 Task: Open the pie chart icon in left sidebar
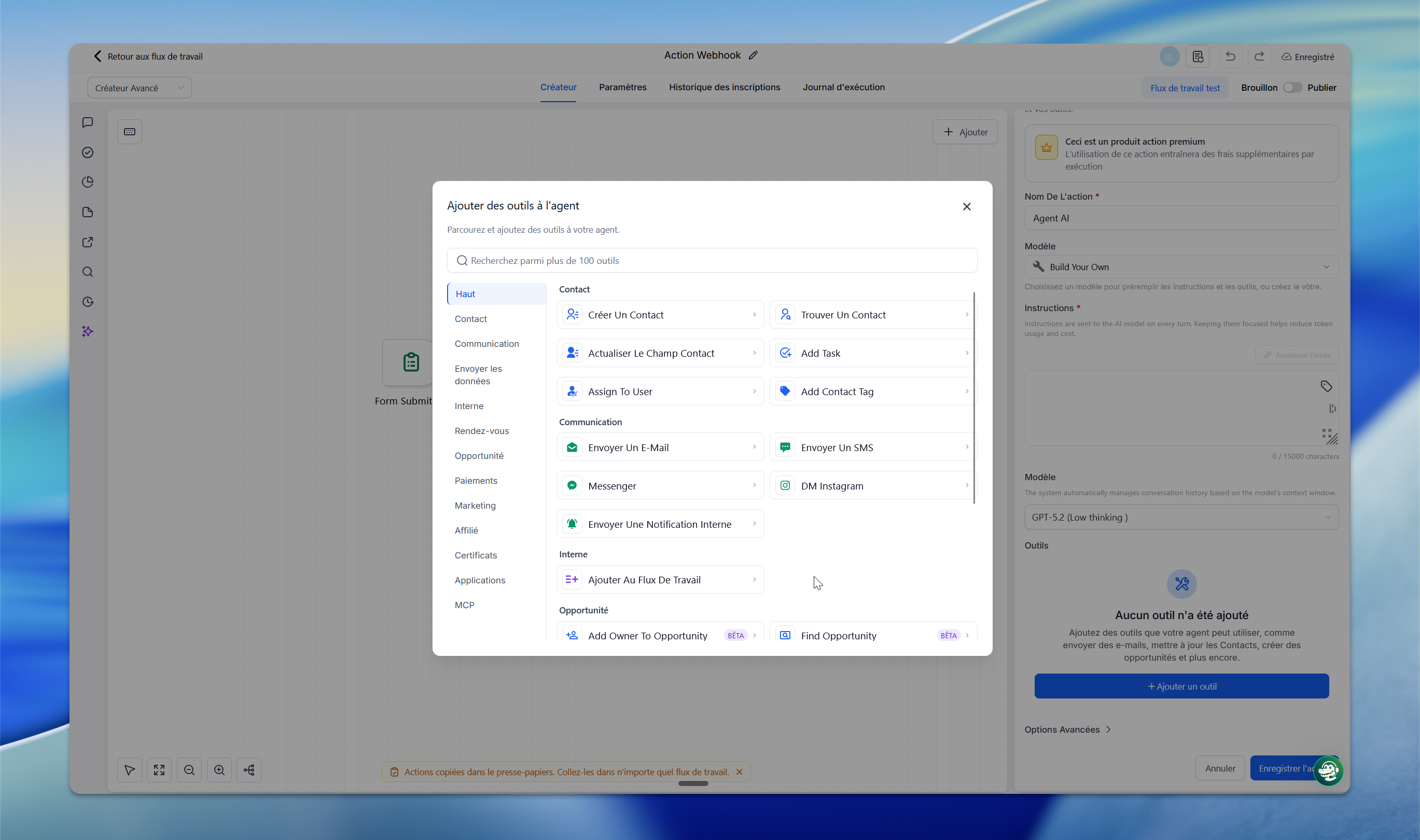coord(88,183)
